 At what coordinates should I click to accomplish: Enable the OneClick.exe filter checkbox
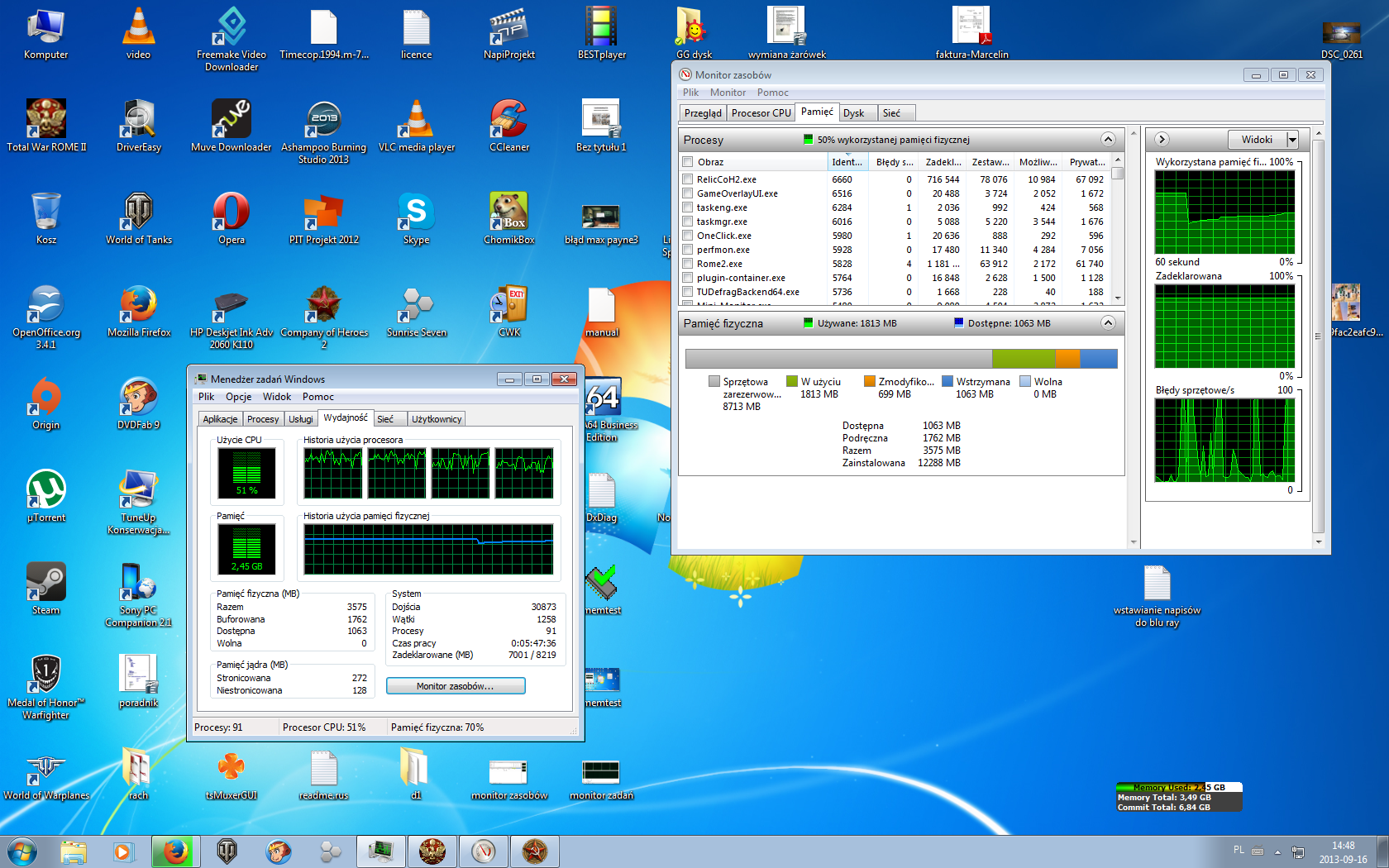(687, 236)
